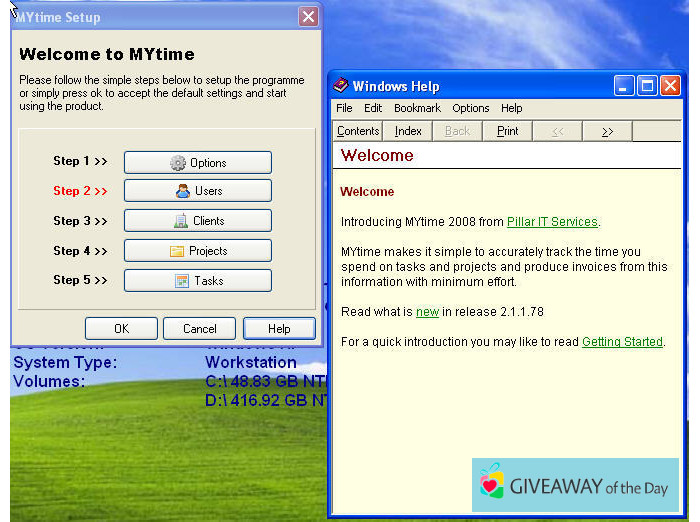Click the building icon on Clients button
Viewport: 700px width, 522px height.
(181, 221)
